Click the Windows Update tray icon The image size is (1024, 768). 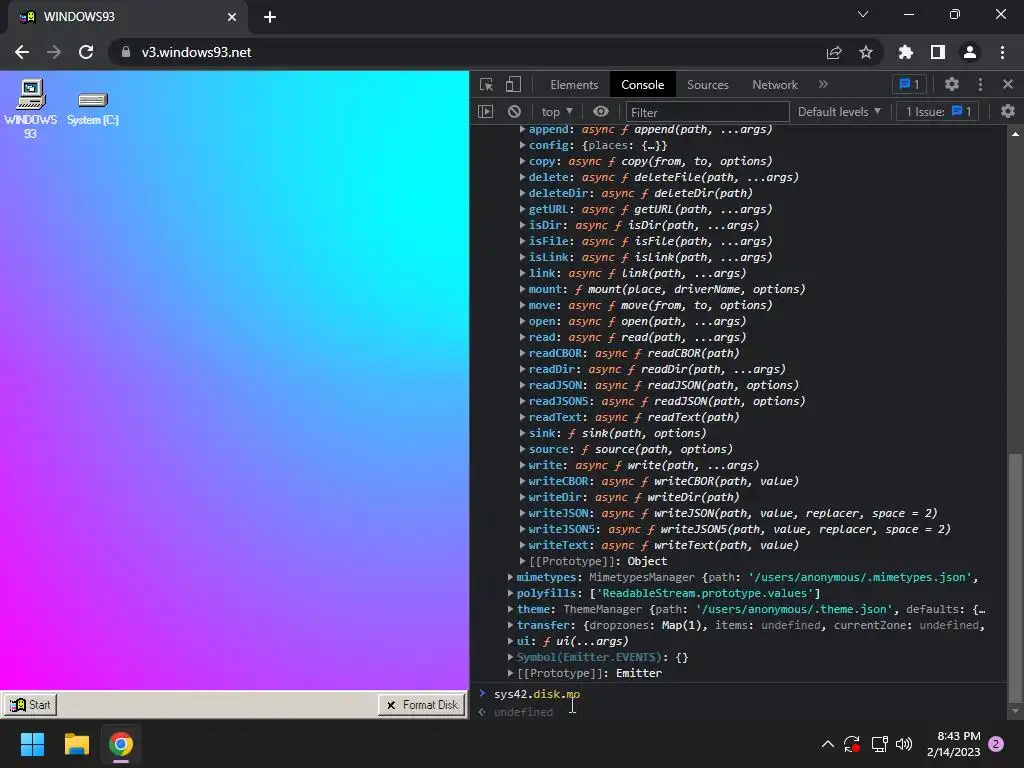851,744
